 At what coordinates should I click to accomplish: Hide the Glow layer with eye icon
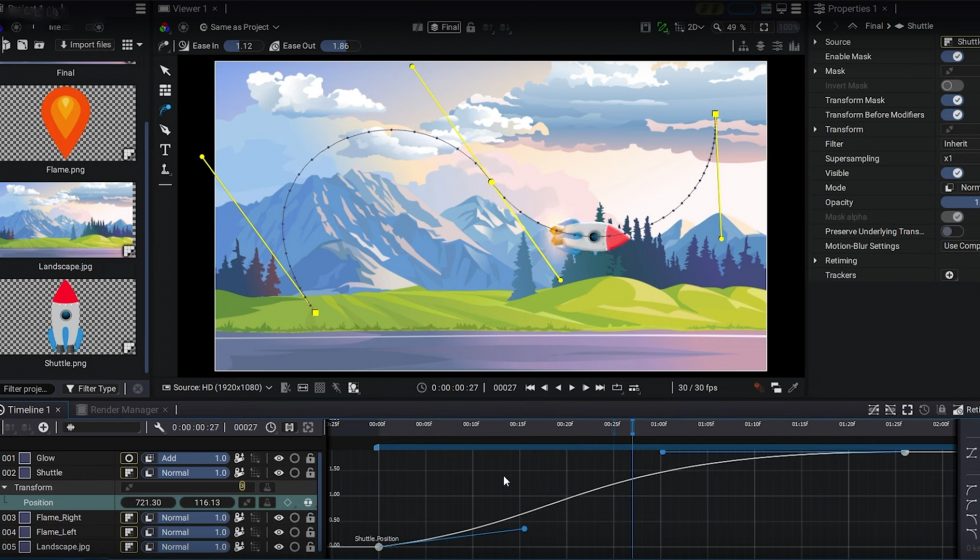click(279, 458)
